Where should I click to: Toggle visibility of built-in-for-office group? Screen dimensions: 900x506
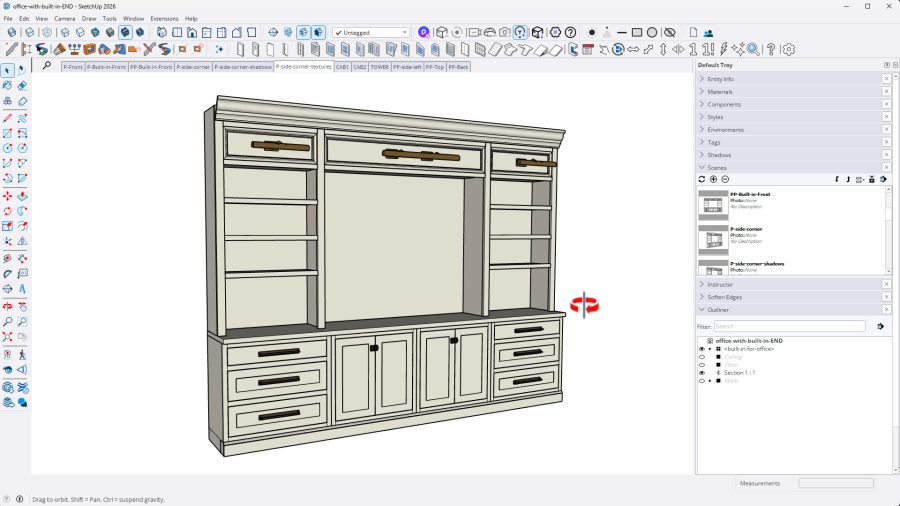tap(701, 349)
